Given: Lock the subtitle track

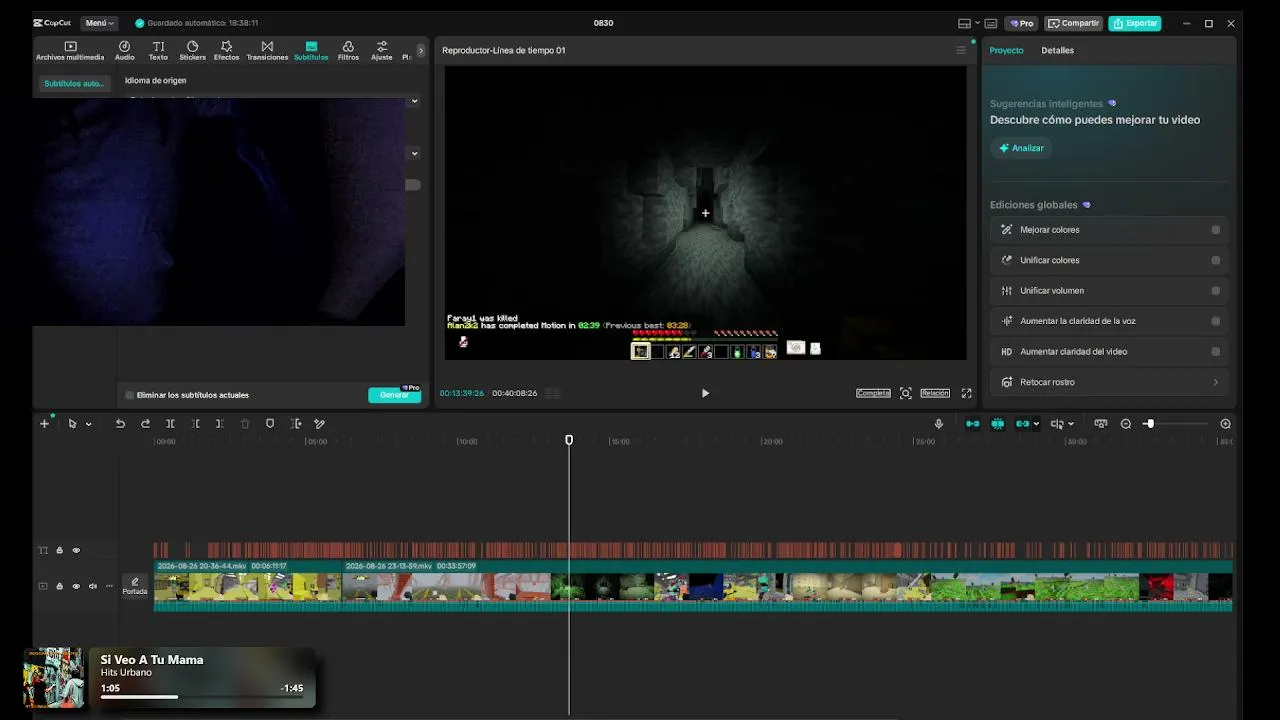Looking at the screenshot, I should [x=59, y=550].
